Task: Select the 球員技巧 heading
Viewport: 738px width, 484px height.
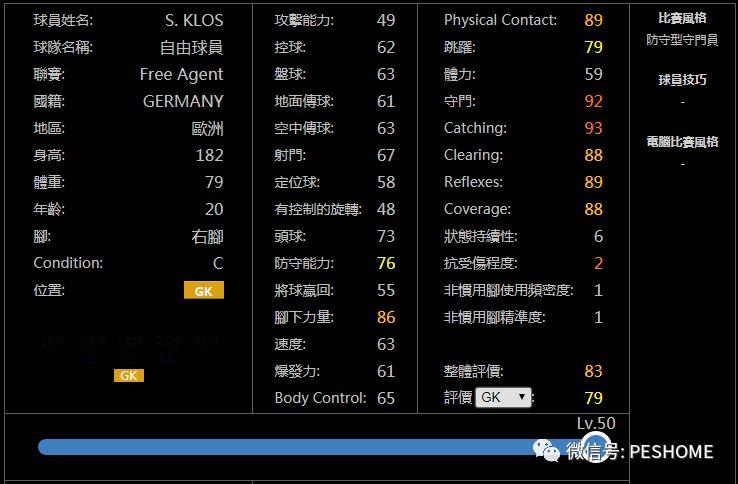Action: 682,80
